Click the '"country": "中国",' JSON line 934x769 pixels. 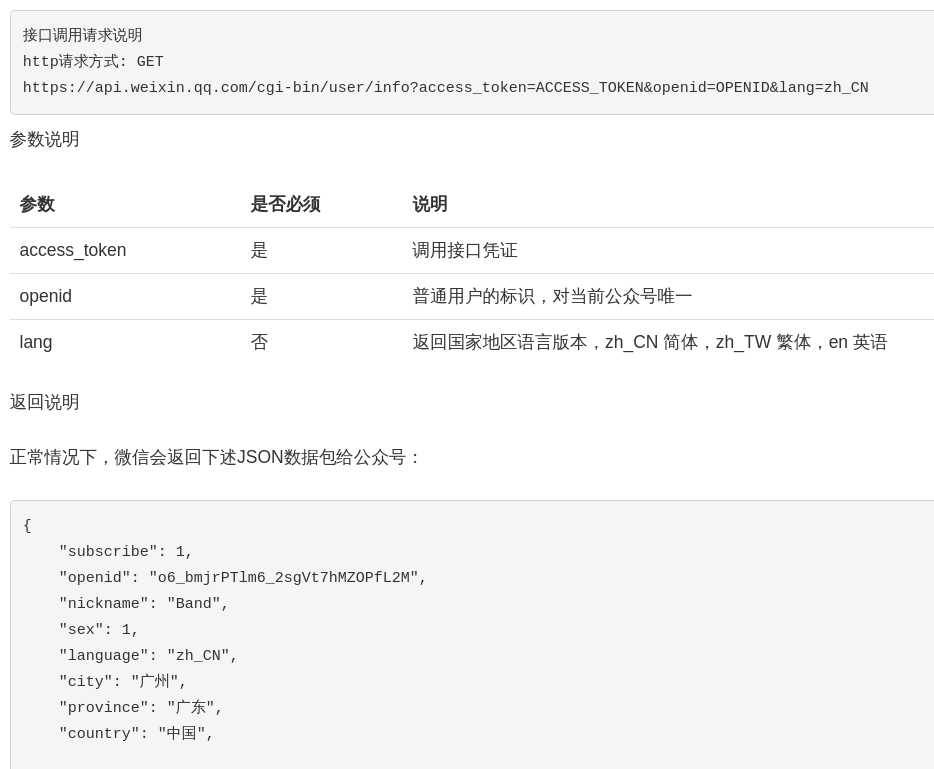pos(136,734)
